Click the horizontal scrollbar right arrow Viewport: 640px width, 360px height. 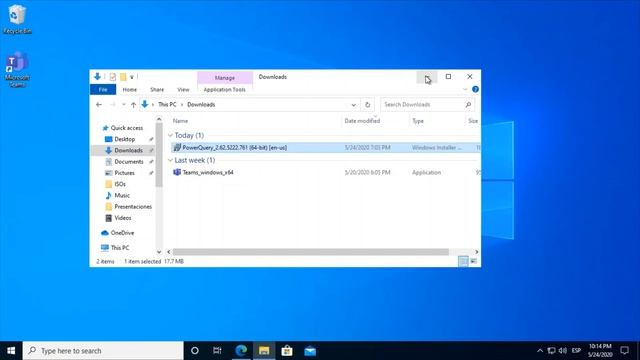(x=476, y=252)
